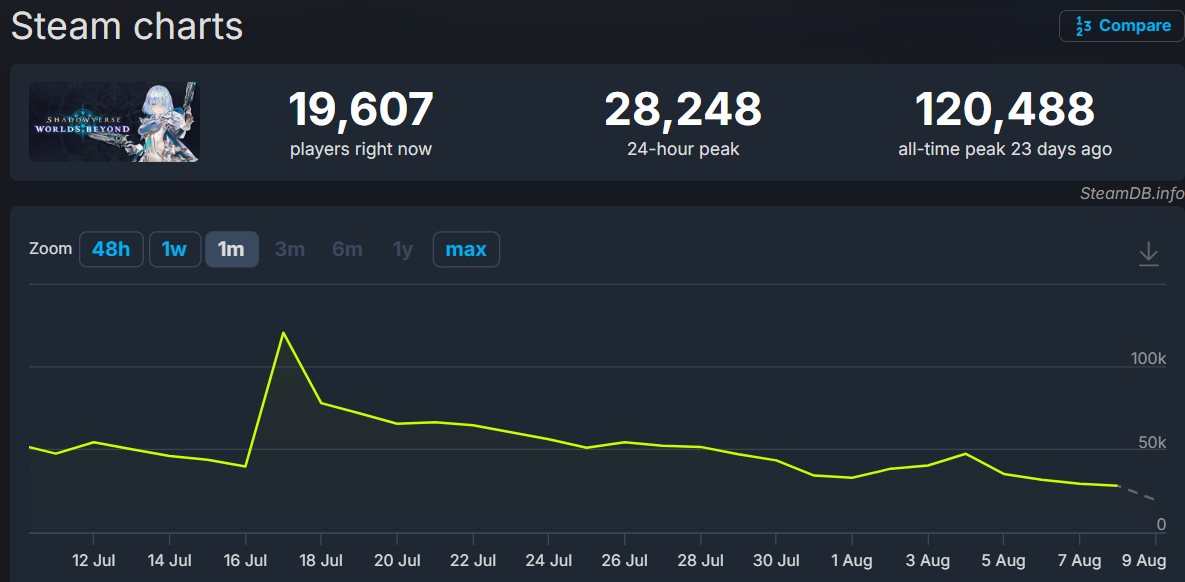Choose the 6m zoom option

[x=348, y=249]
